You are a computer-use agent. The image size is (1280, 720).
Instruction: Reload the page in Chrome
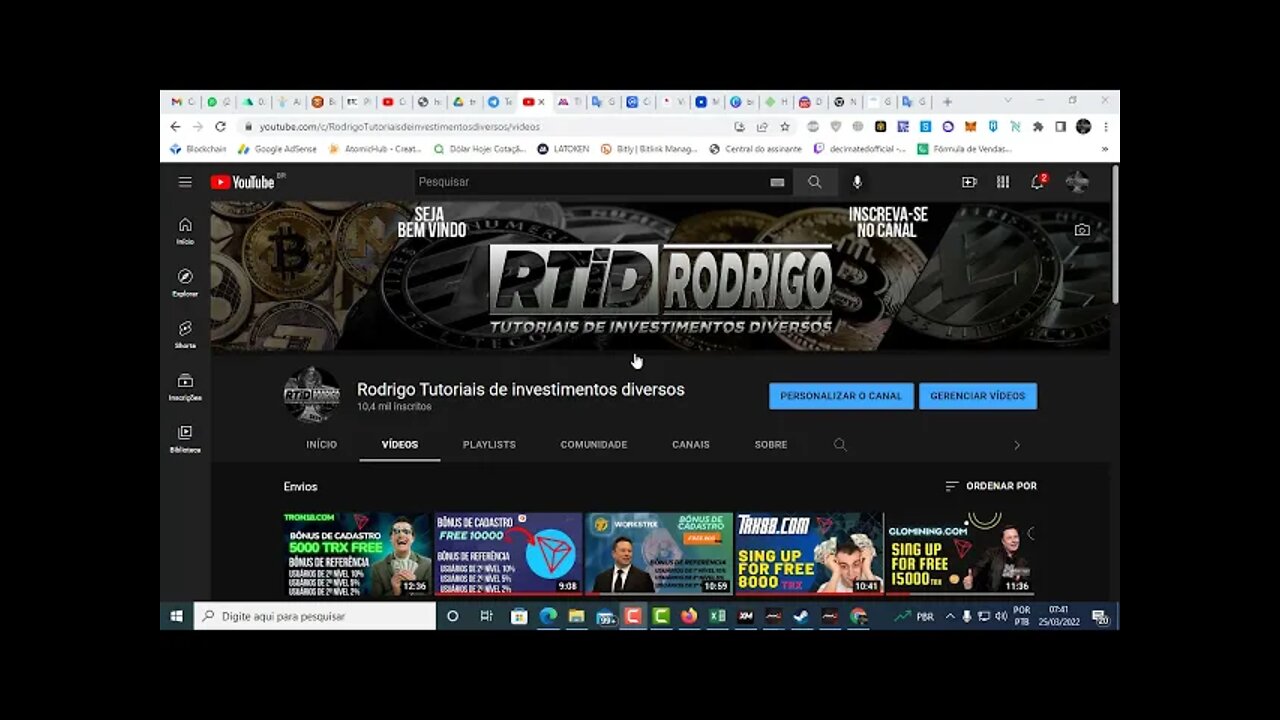click(220, 127)
